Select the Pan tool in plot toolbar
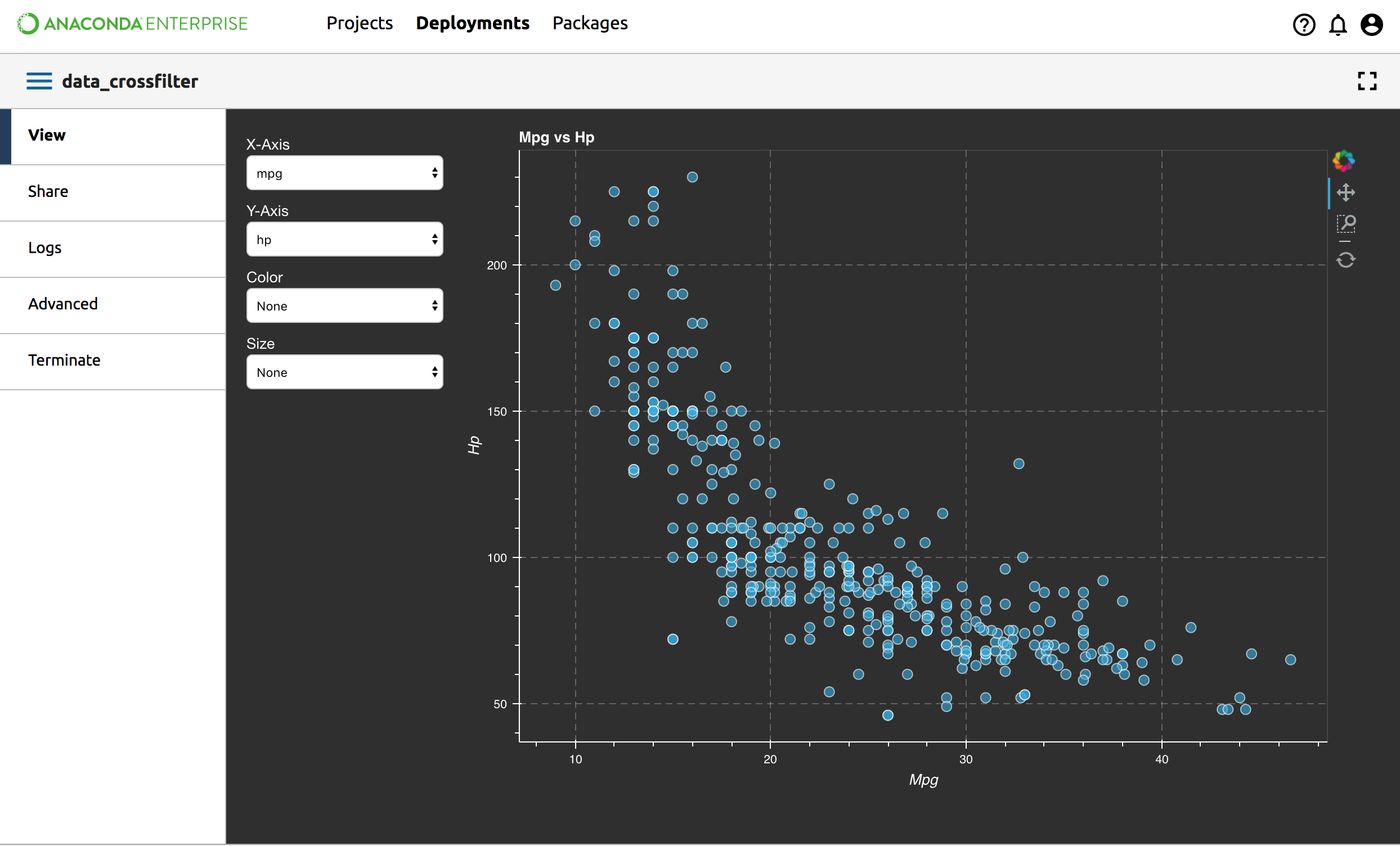The width and height of the screenshot is (1400, 846). [1345, 192]
